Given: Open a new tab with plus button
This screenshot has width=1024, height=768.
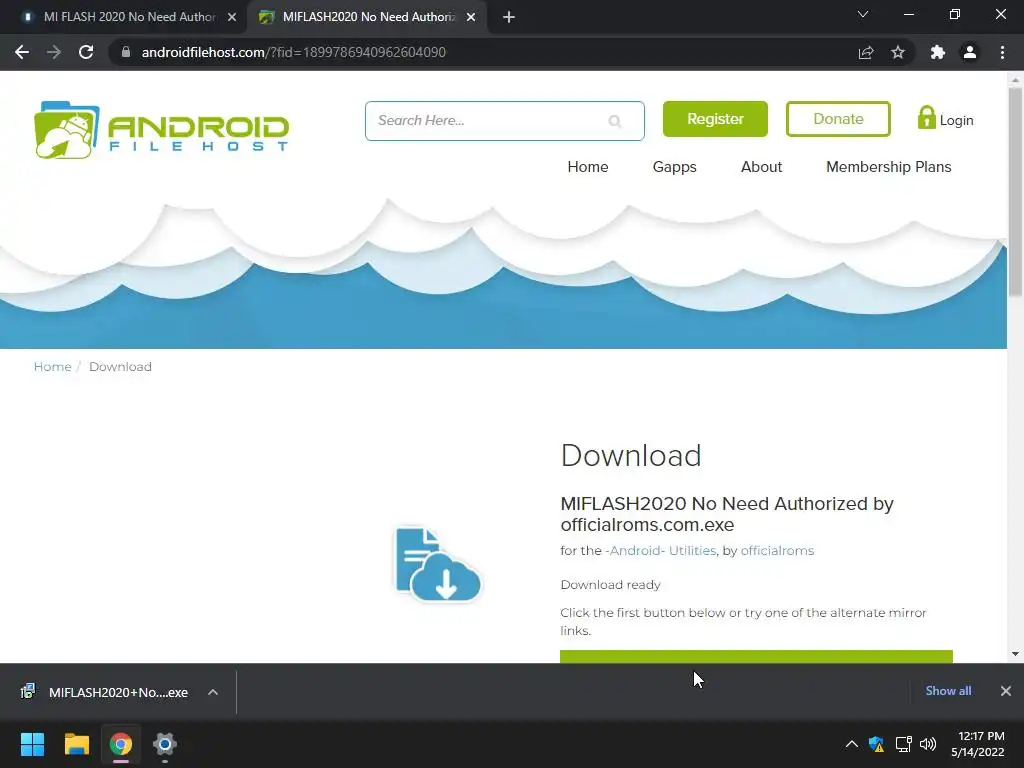Looking at the screenshot, I should coord(509,17).
